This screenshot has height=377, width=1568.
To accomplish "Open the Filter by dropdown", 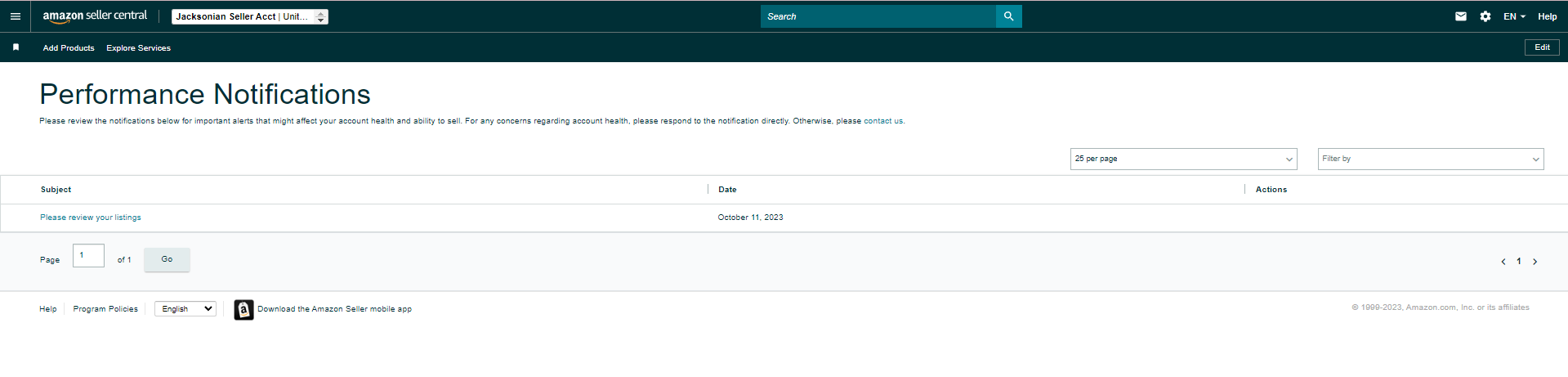I will [x=1431, y=159].
